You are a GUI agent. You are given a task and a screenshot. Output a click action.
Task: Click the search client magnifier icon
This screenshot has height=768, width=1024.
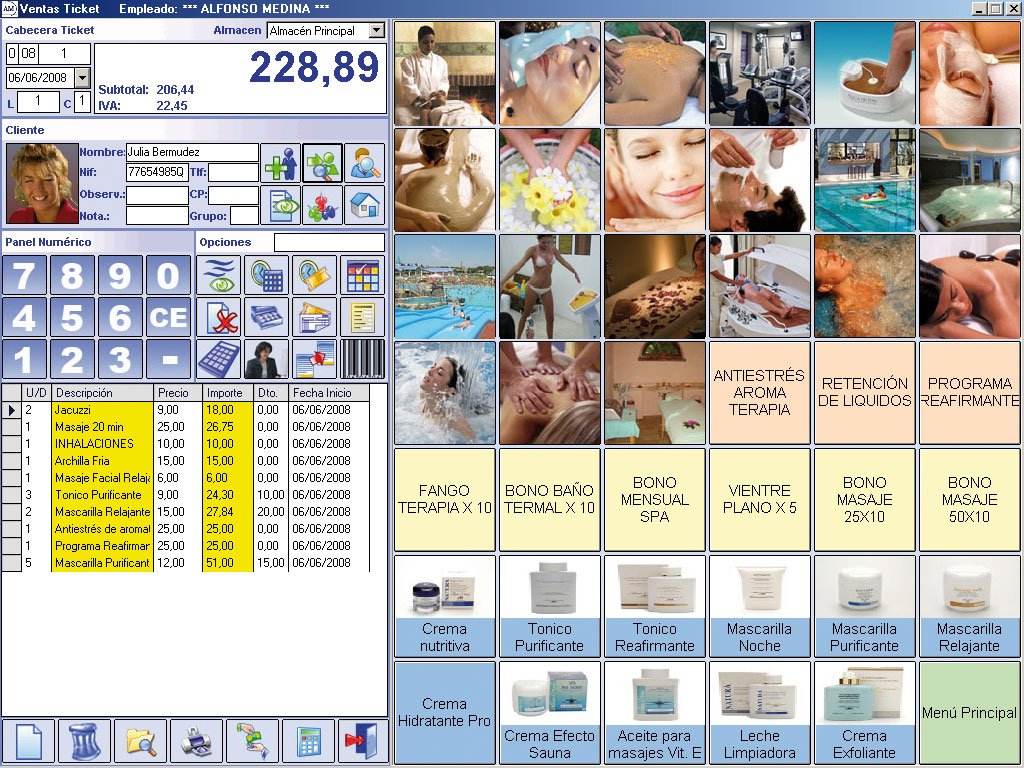click(364, 163)
